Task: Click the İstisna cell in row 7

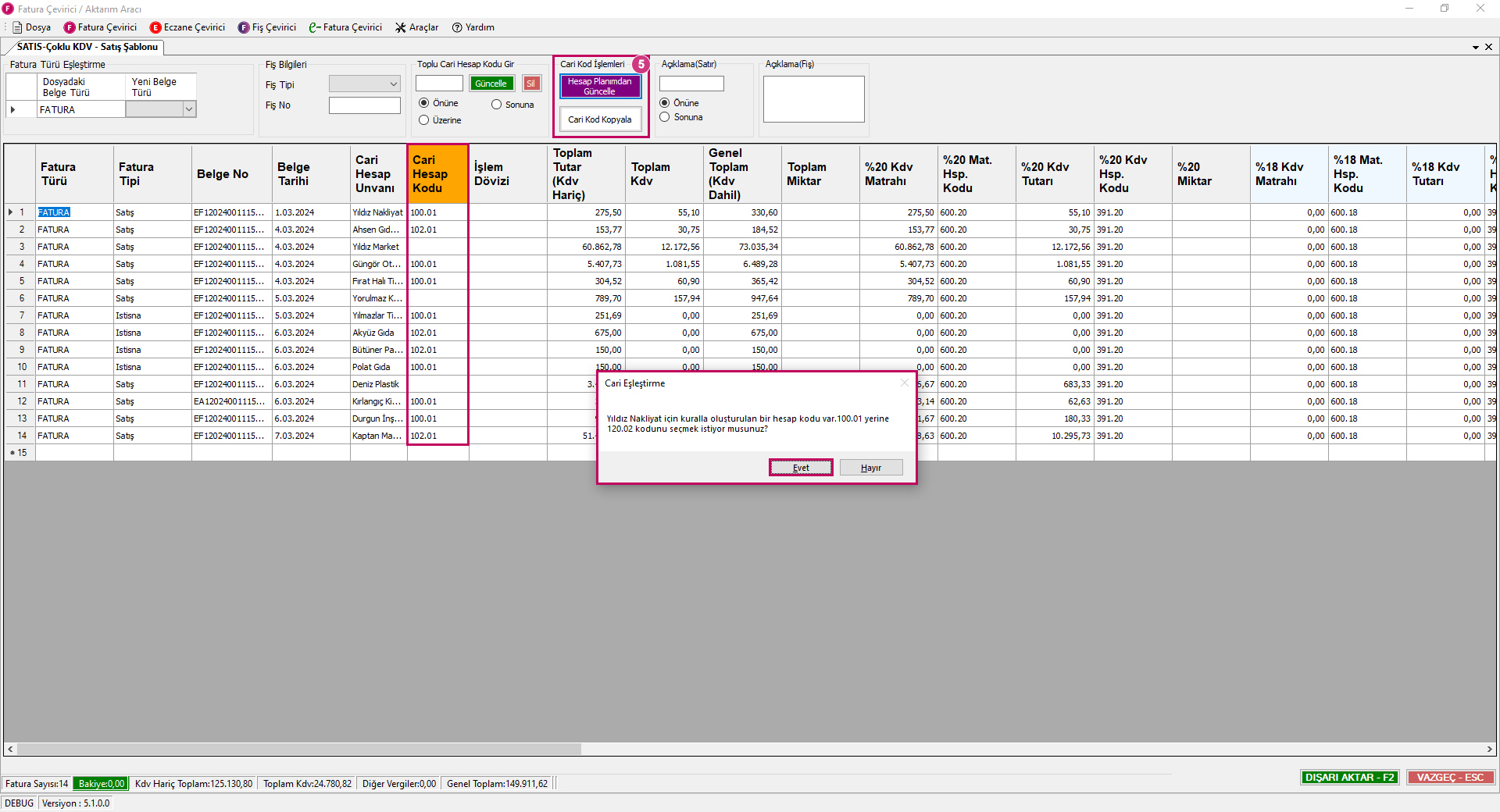Action: [x=152, y=315]
